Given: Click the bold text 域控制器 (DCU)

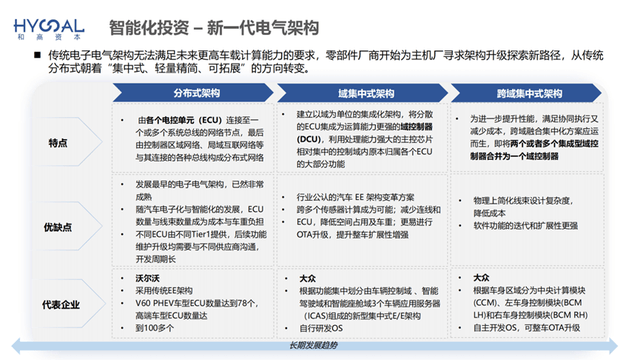Looking at the screenshot, I should coord(364,133).
